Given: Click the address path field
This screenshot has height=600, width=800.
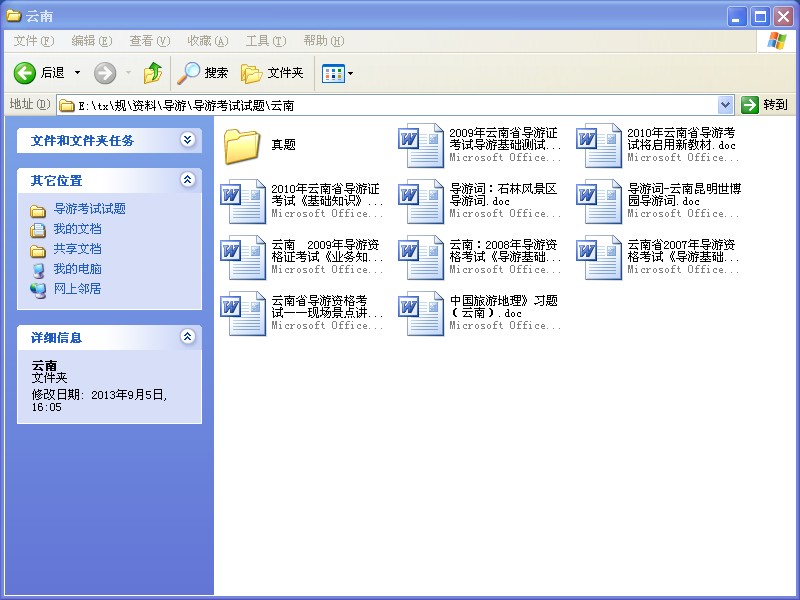Looking at the screenshot, I should click(395, 105).
